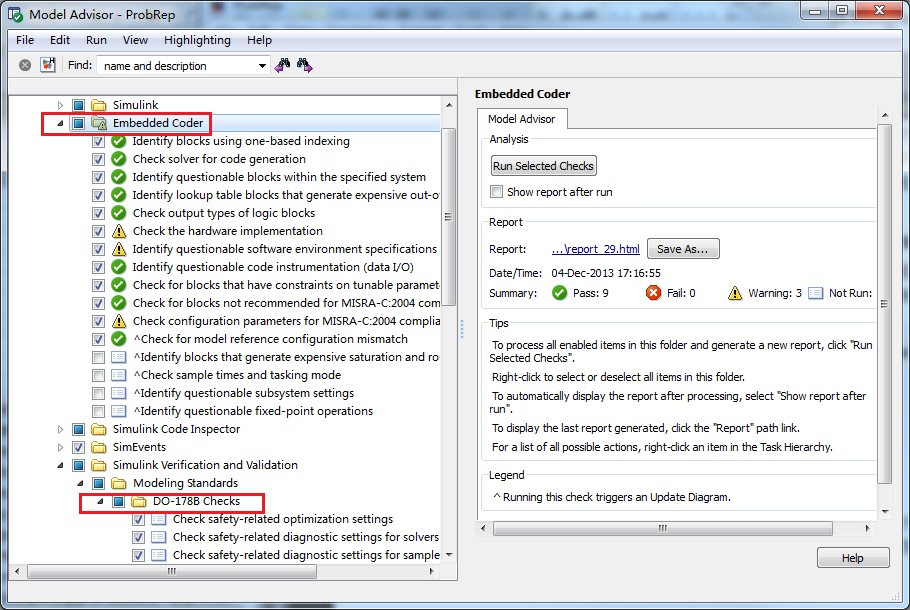The width and height of the screenshot is (910, 610).
Task: Open the Edit menu
Action: tap(60, 40)
